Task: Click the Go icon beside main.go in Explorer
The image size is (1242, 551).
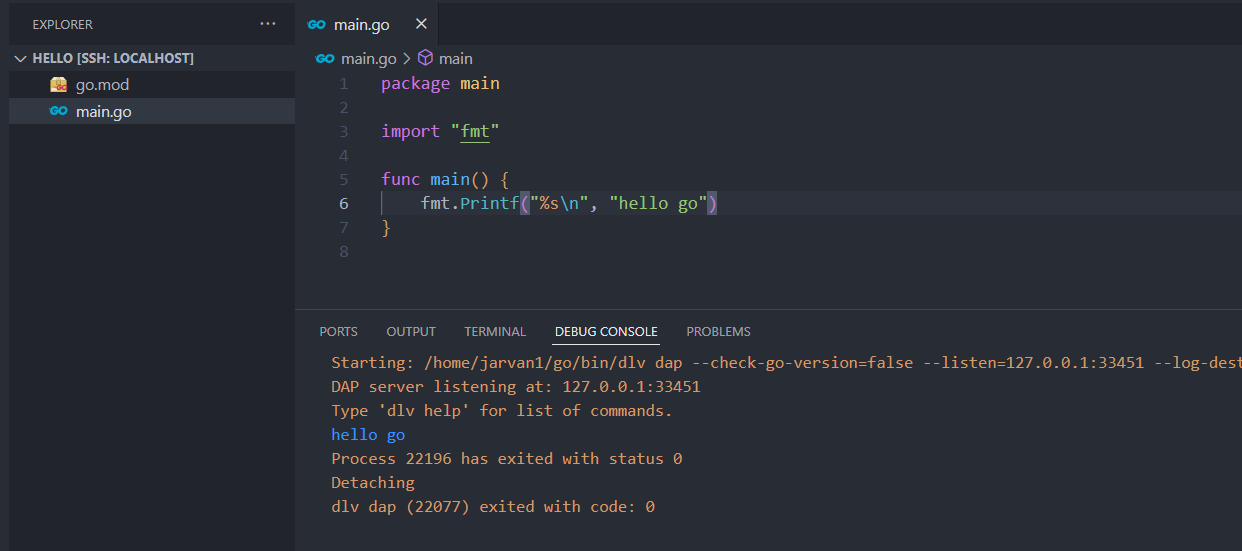Action: [59, 111]
